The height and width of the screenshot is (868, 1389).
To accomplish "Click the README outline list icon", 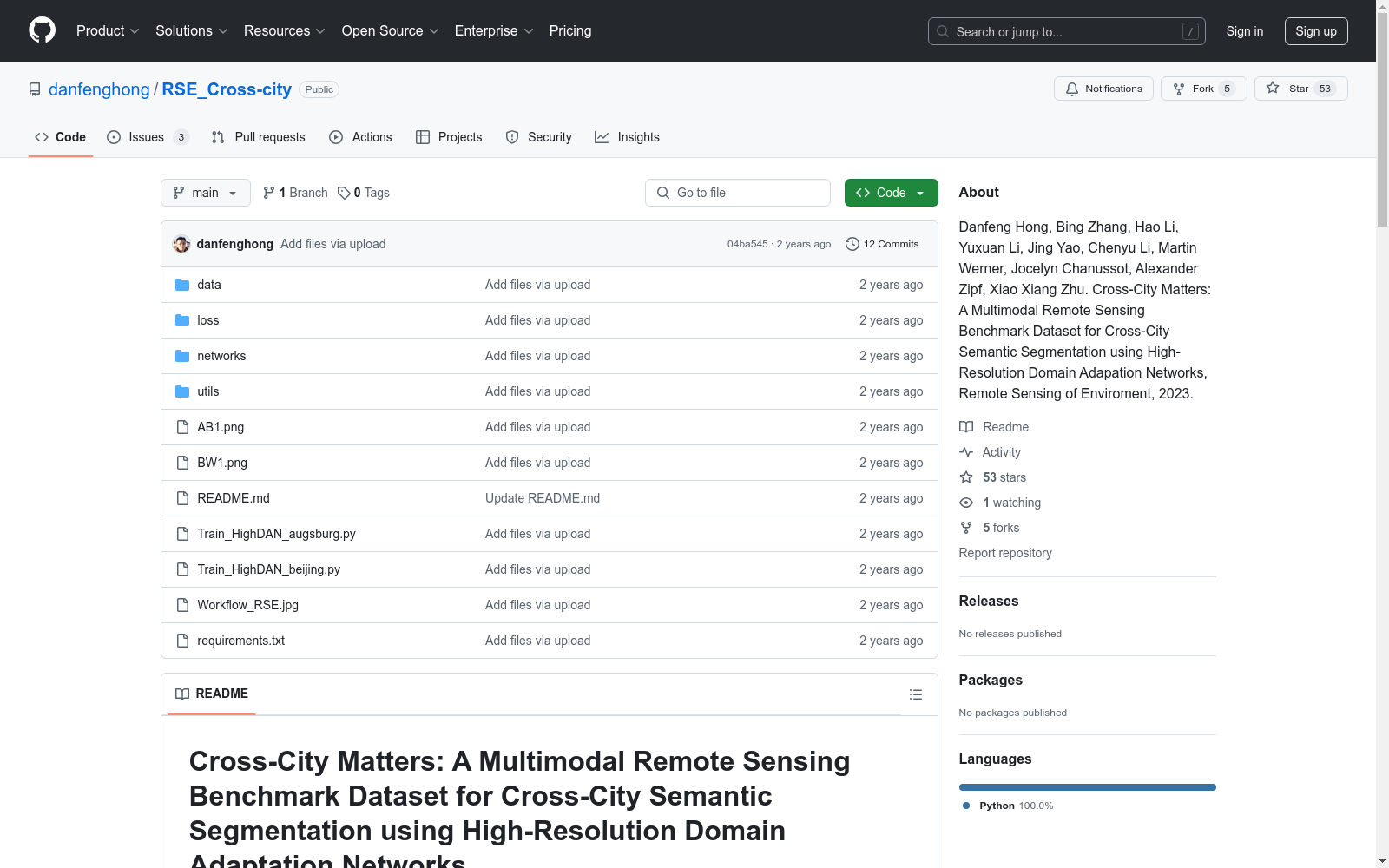I will (x=915, y=694).
